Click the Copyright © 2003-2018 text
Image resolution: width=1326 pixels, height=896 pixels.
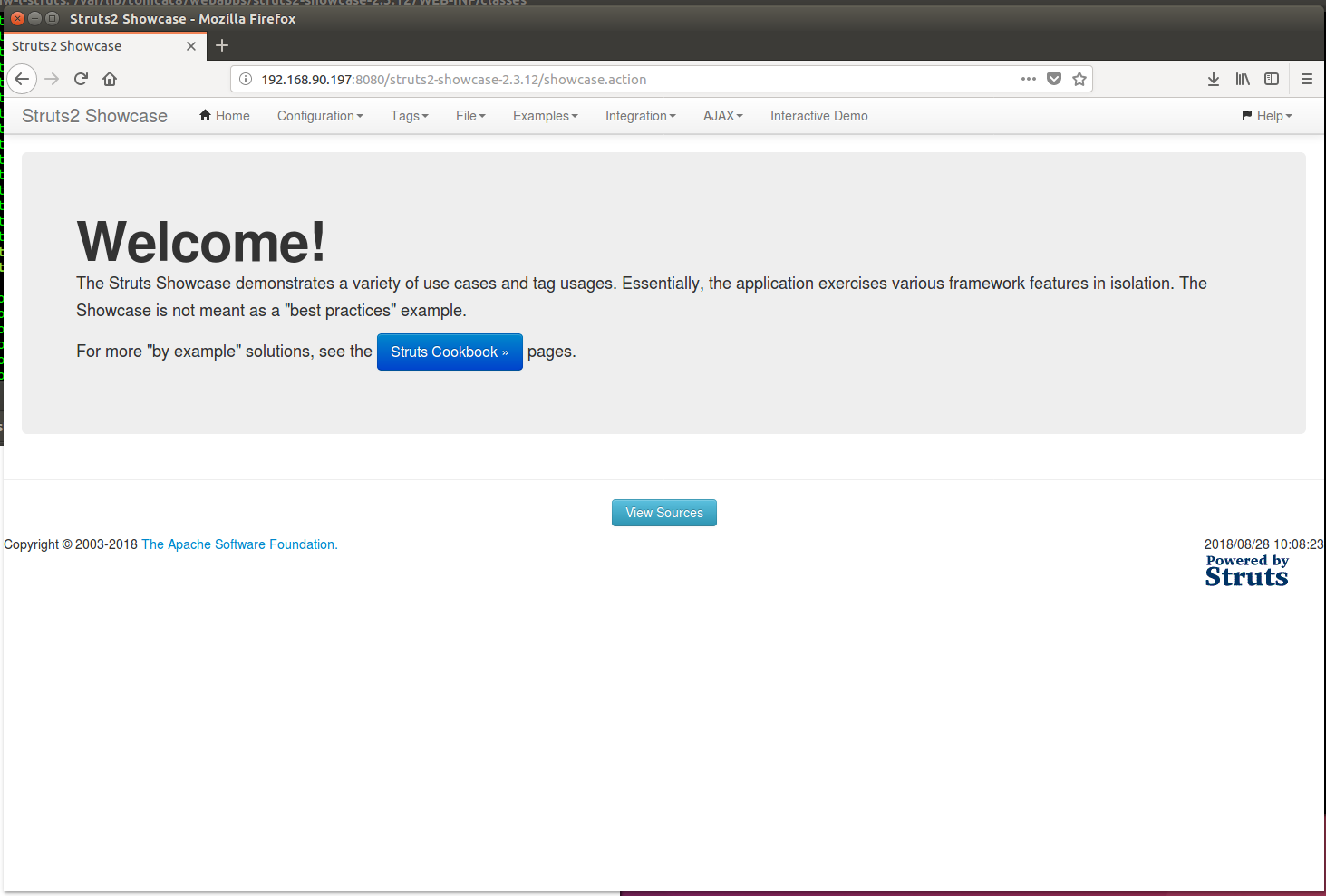(71, 544)
